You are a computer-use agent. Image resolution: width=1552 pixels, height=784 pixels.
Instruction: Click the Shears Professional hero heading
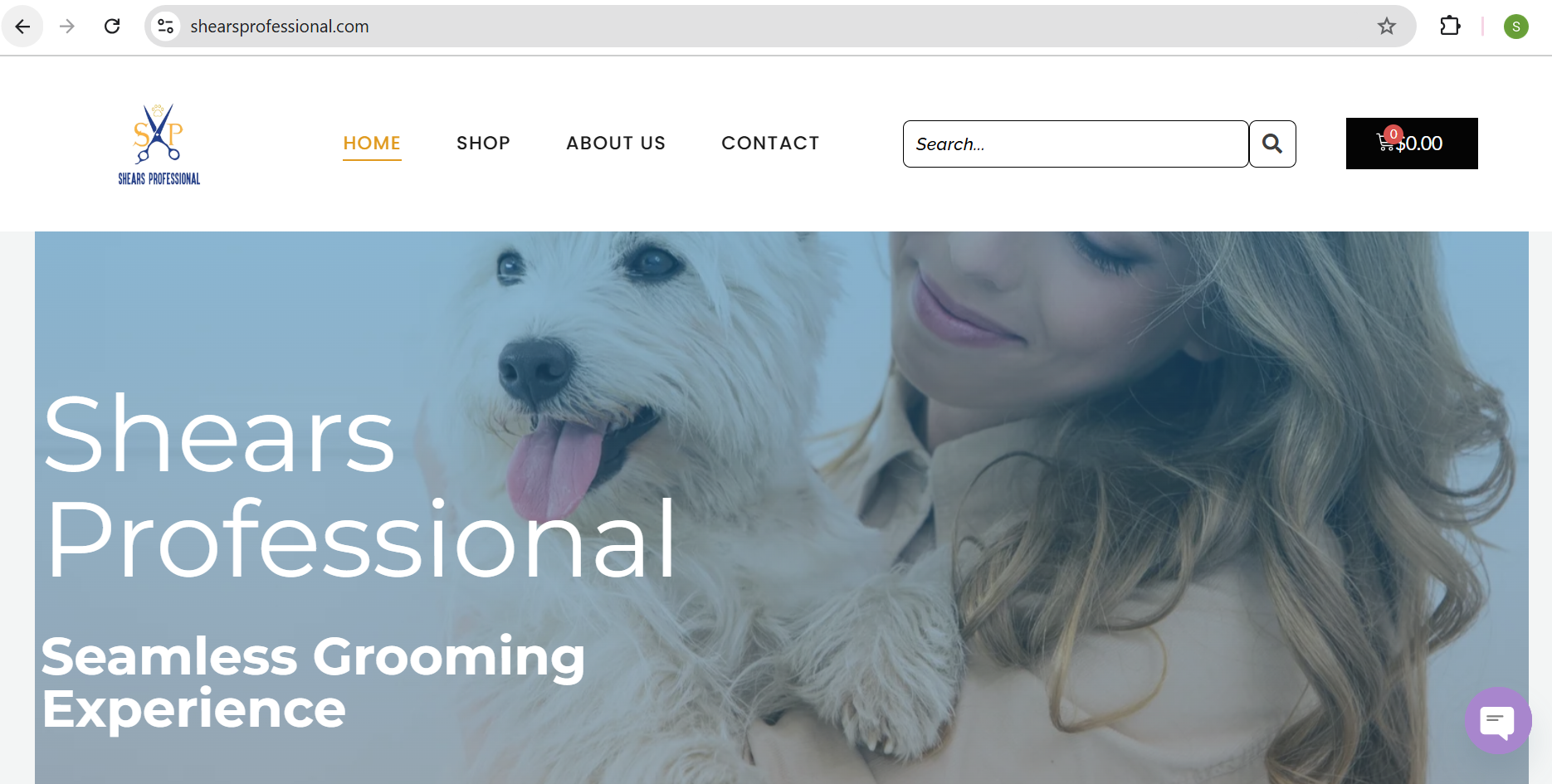pyautogui.click(x=359, y=485)
